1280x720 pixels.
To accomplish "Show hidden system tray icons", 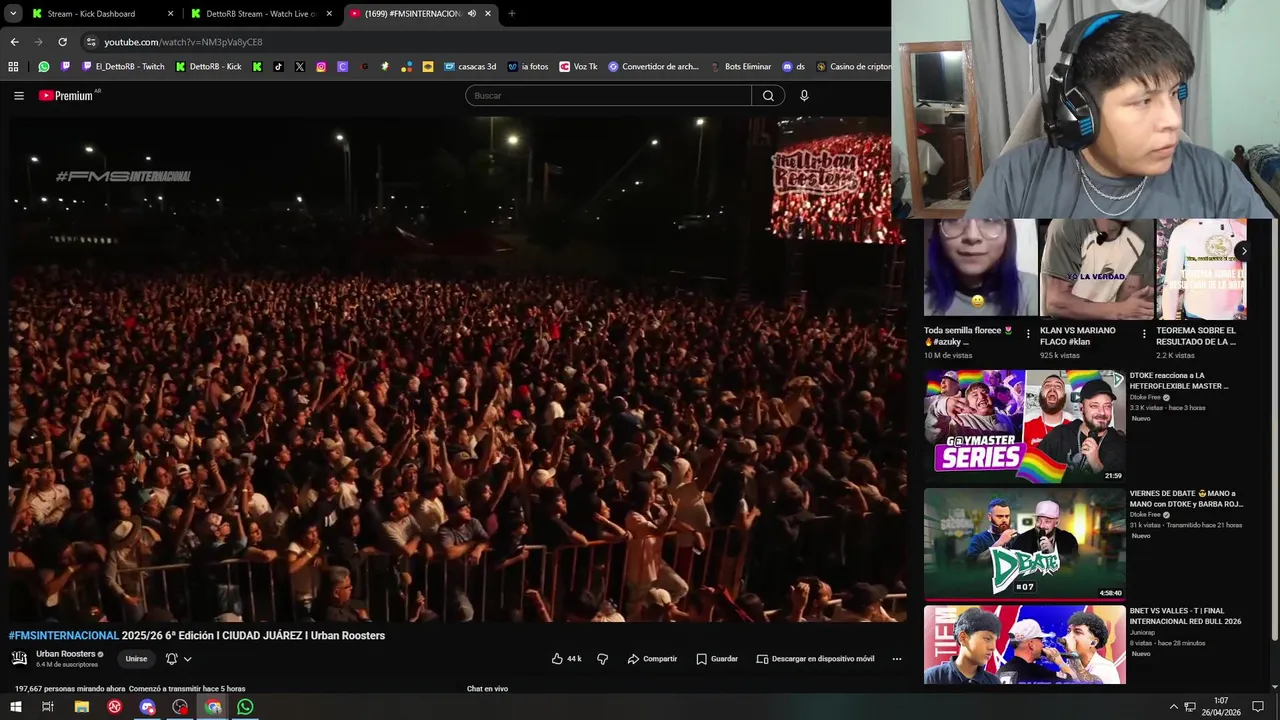I will pos(1174,707).
